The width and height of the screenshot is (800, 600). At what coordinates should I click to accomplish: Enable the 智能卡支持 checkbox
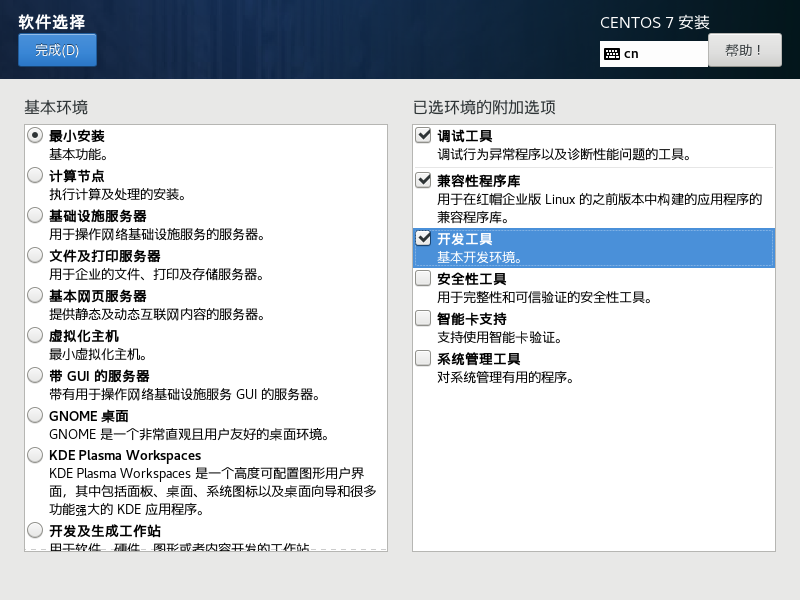[423, 318]
